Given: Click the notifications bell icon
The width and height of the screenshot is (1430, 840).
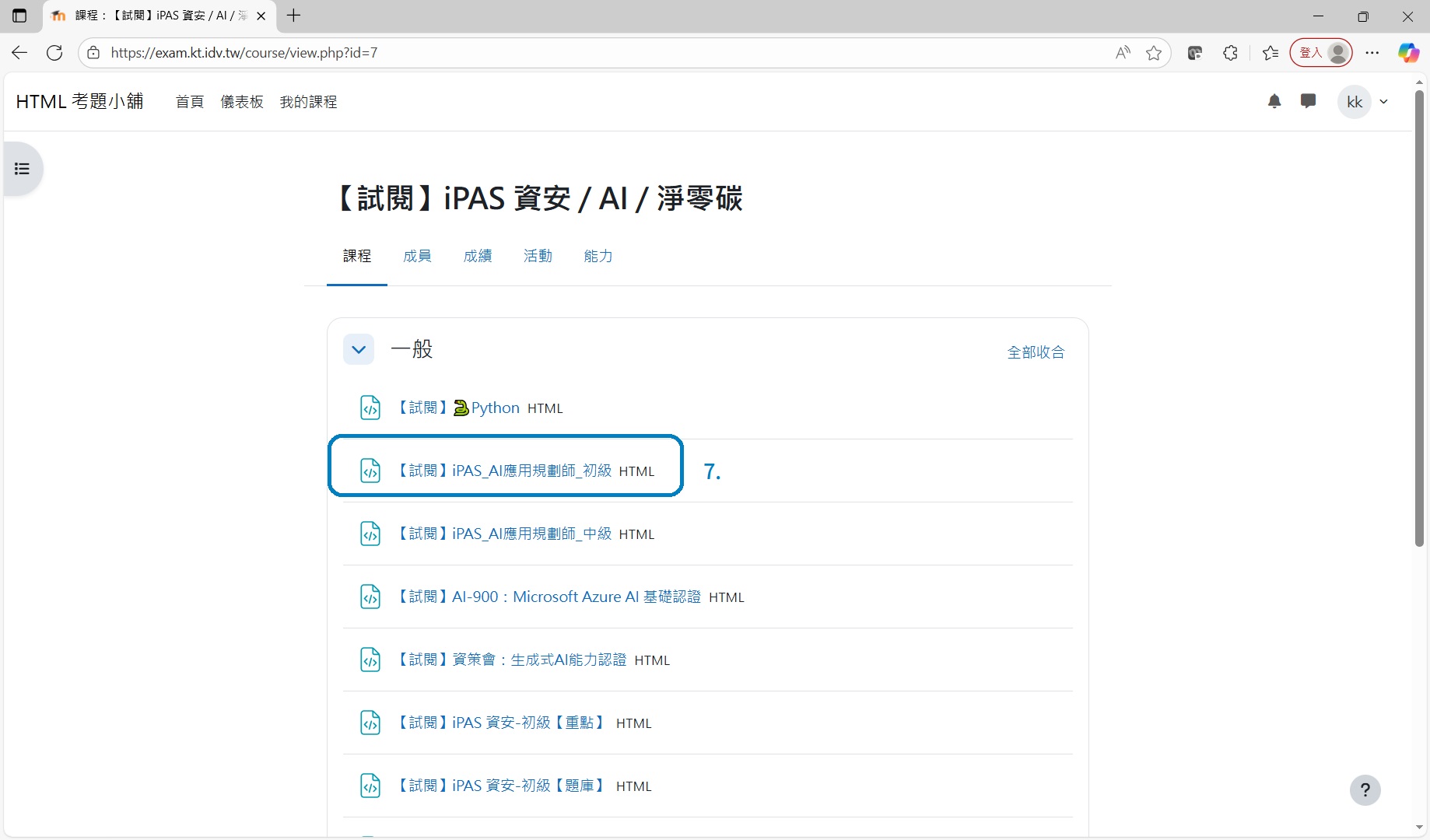Looking at the screenshot, I should (1274, 101).
